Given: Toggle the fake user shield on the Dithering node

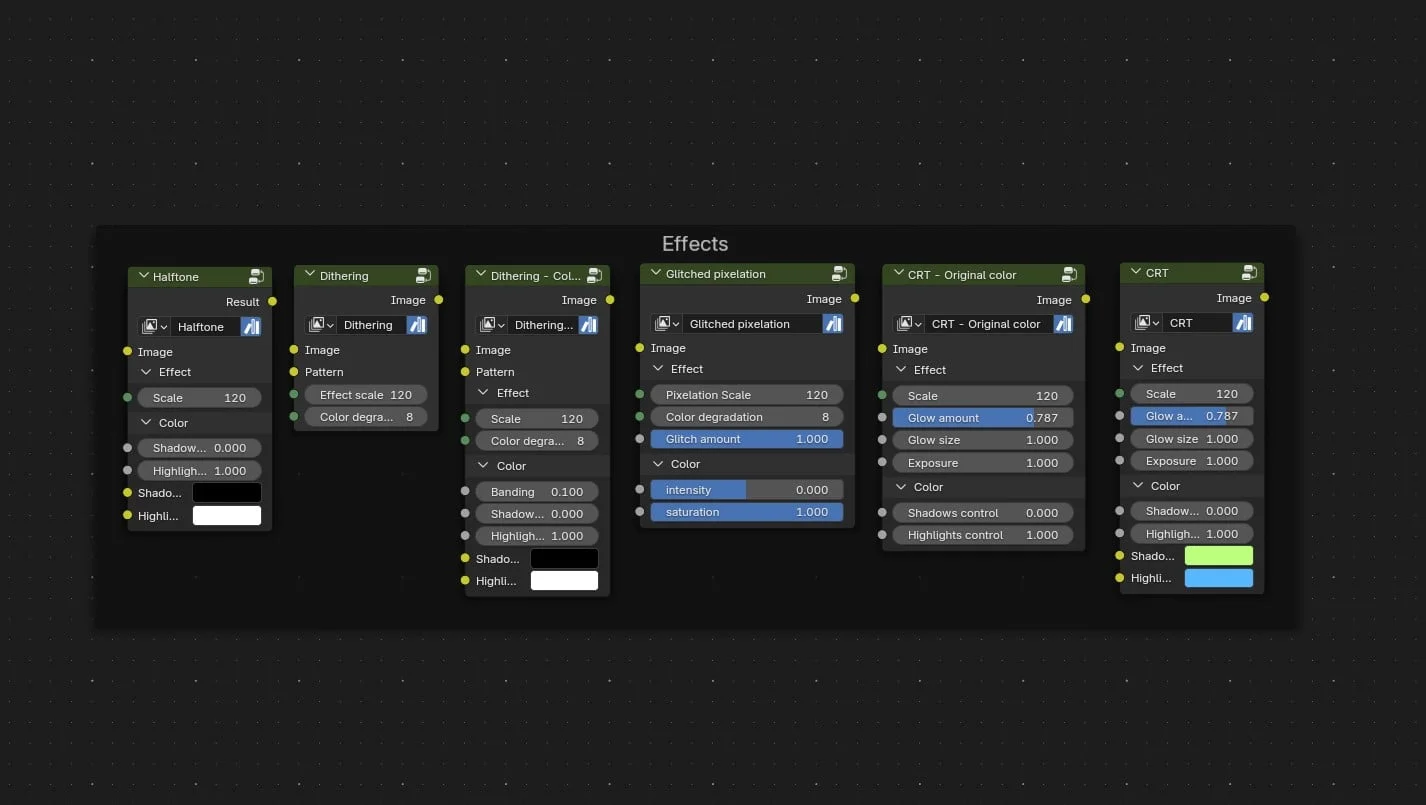Looking at the screenshot, I should tap(417, 324).
